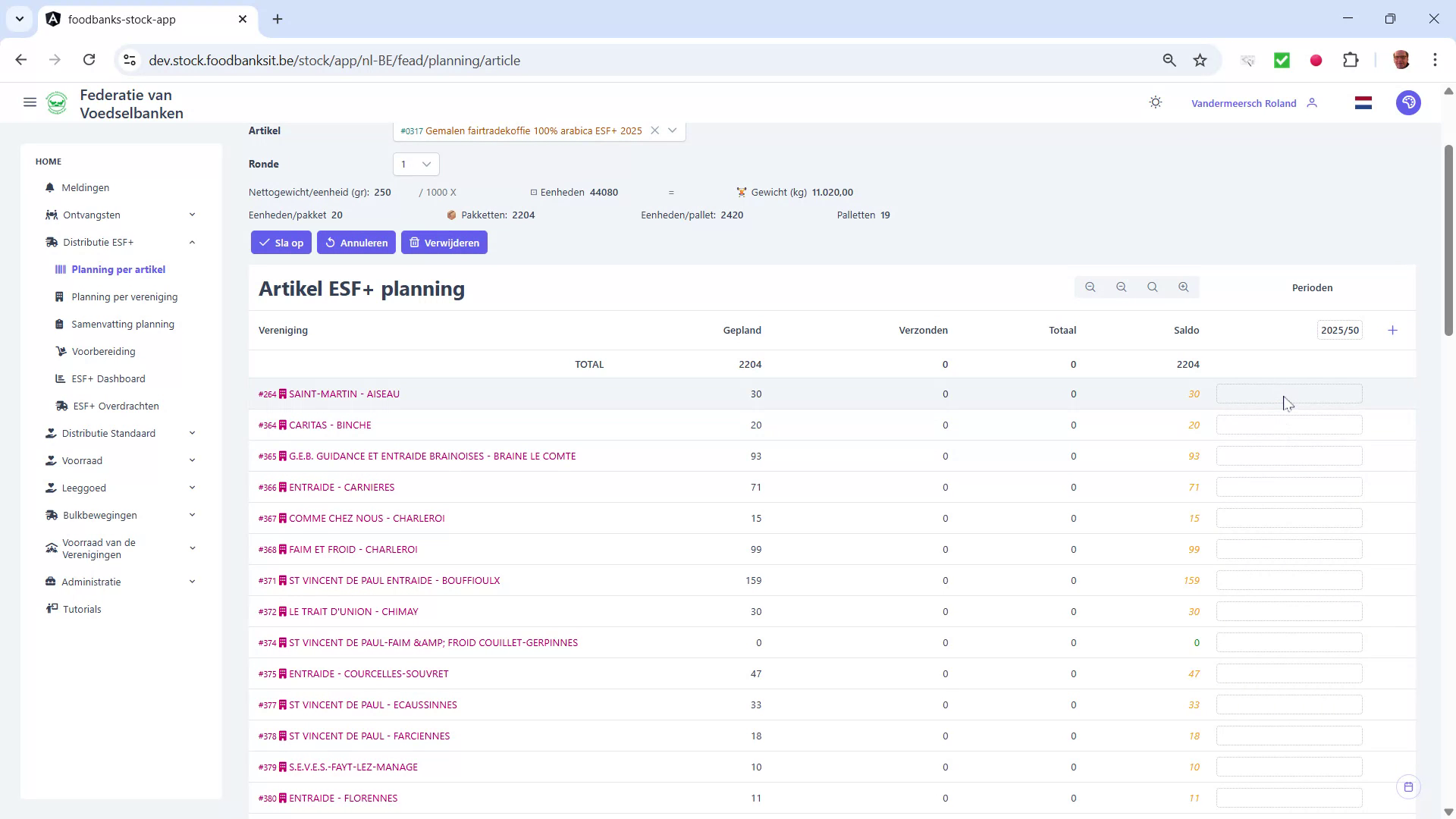The width and height of the screenshot is (1456, 819).
Task: Open the Meldingen notifications section
Action: point(85,187)
